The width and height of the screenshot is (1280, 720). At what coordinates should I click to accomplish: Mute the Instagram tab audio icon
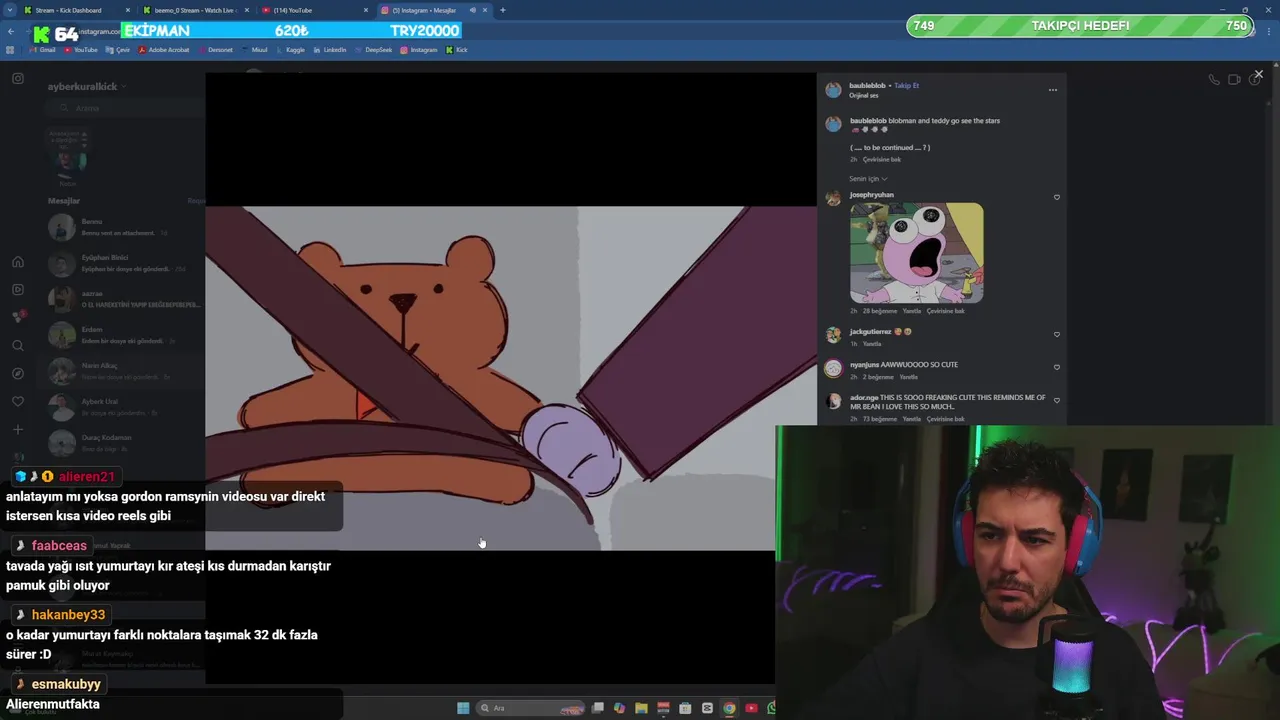click(472, 10)
